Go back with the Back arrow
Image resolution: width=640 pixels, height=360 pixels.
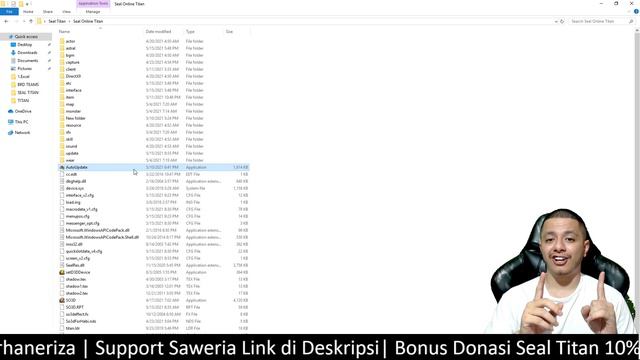[6, 21]
